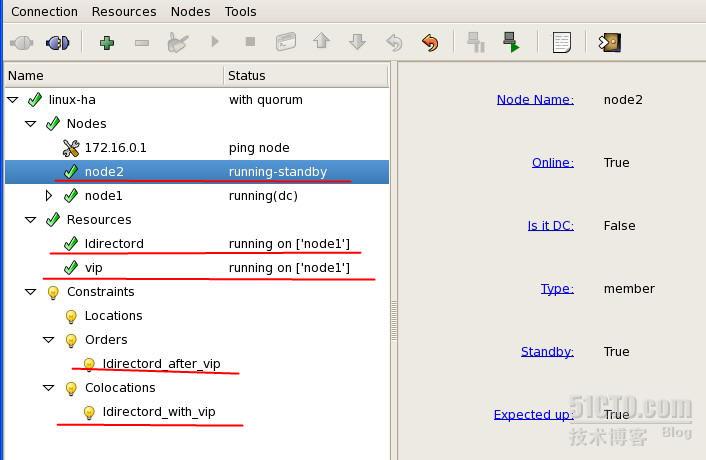
Task: Expand the node1 tree entry
Action: click(x=49, y=195)
